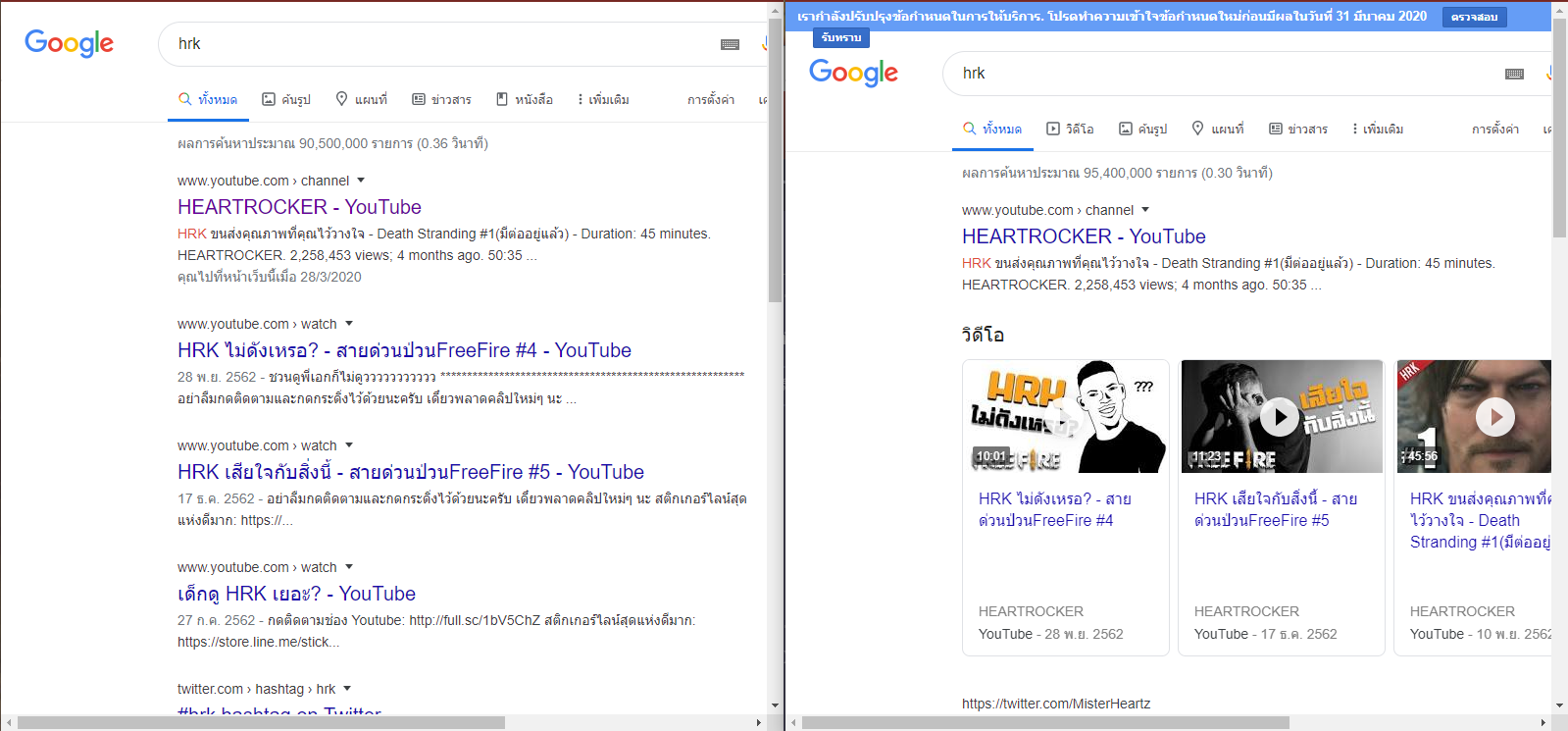1568x731 pixels.
Task: Click right window vertical scrollbar thumb
Action: pos(1559,128)
